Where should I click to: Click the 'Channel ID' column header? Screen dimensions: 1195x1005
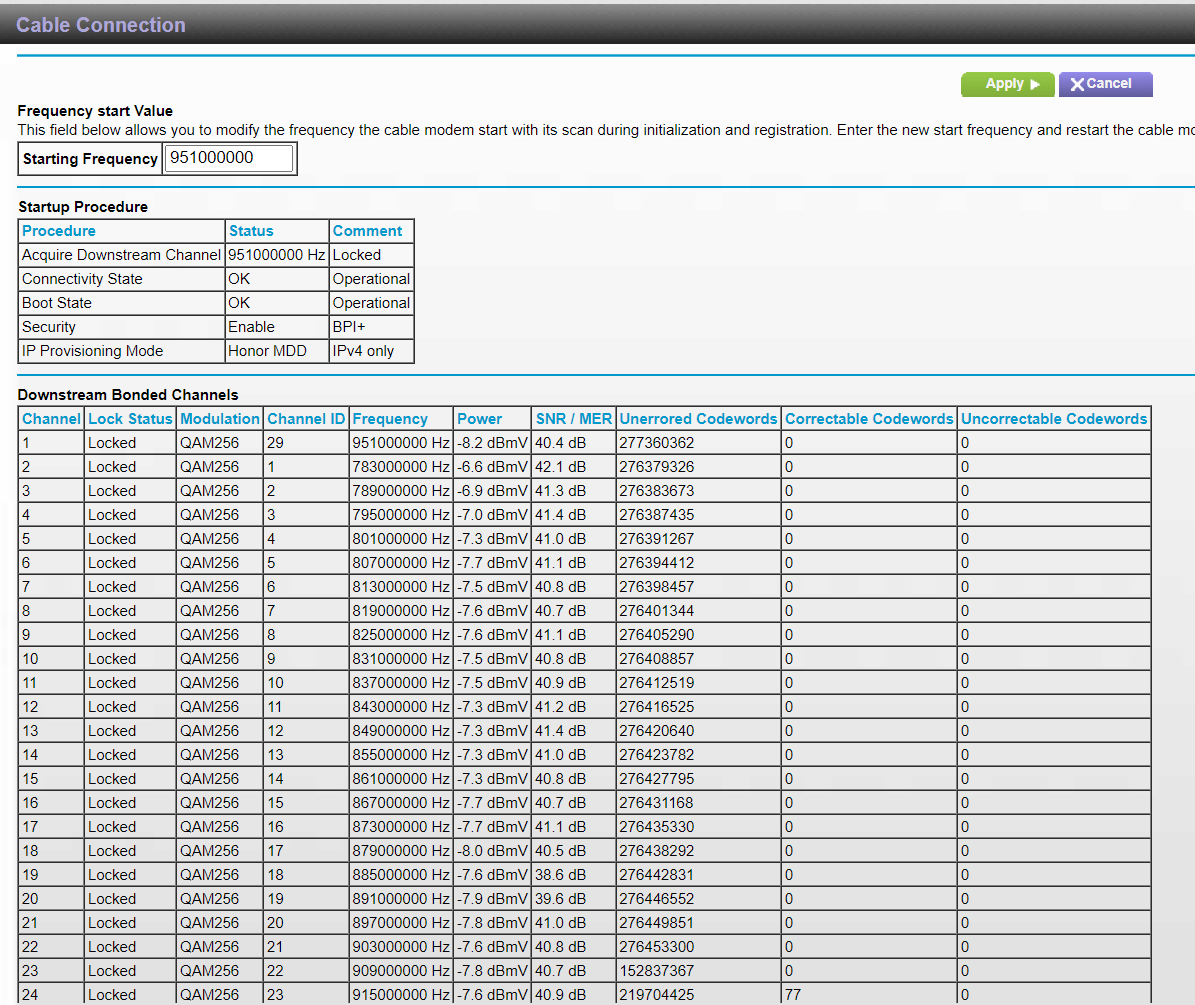pos(306,419)
